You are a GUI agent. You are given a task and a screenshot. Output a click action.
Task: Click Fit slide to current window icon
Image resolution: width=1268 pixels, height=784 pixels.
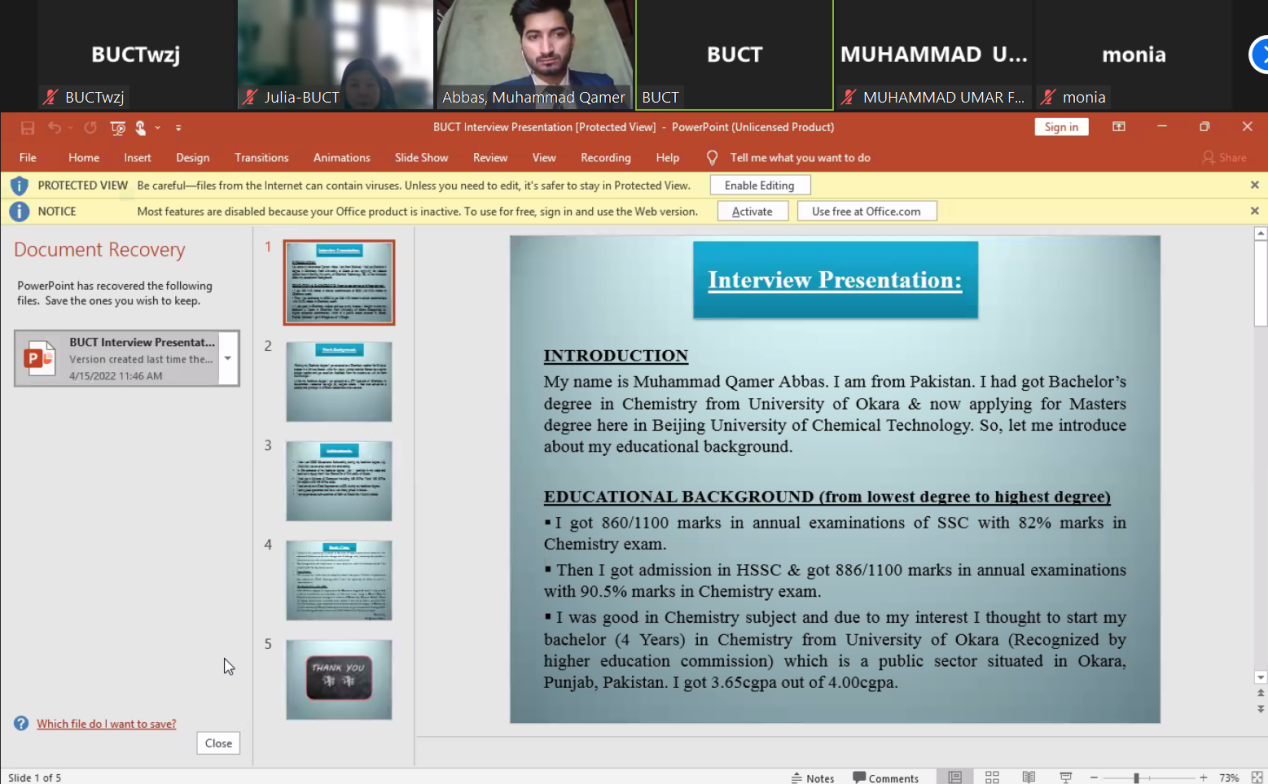[1257, 777]
